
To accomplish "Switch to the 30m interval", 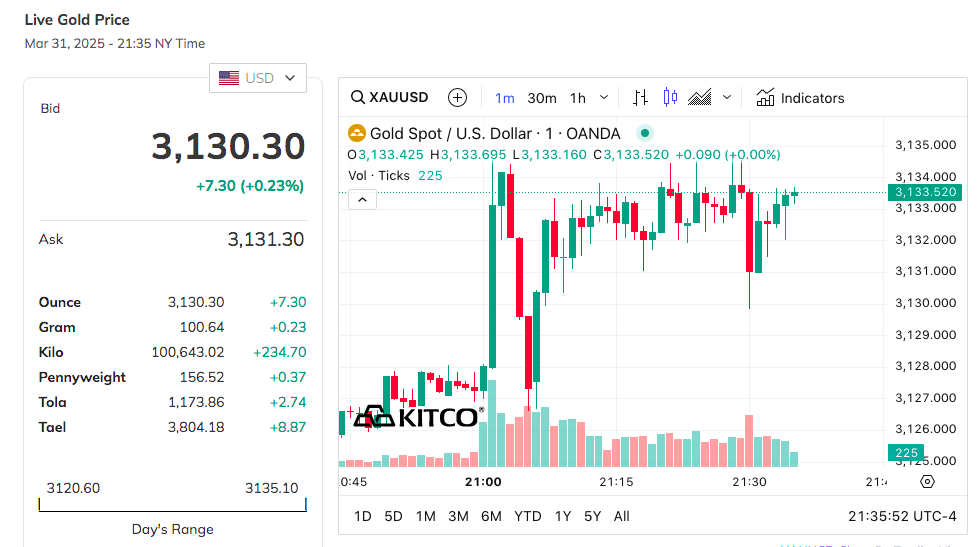I will (542, 97).
